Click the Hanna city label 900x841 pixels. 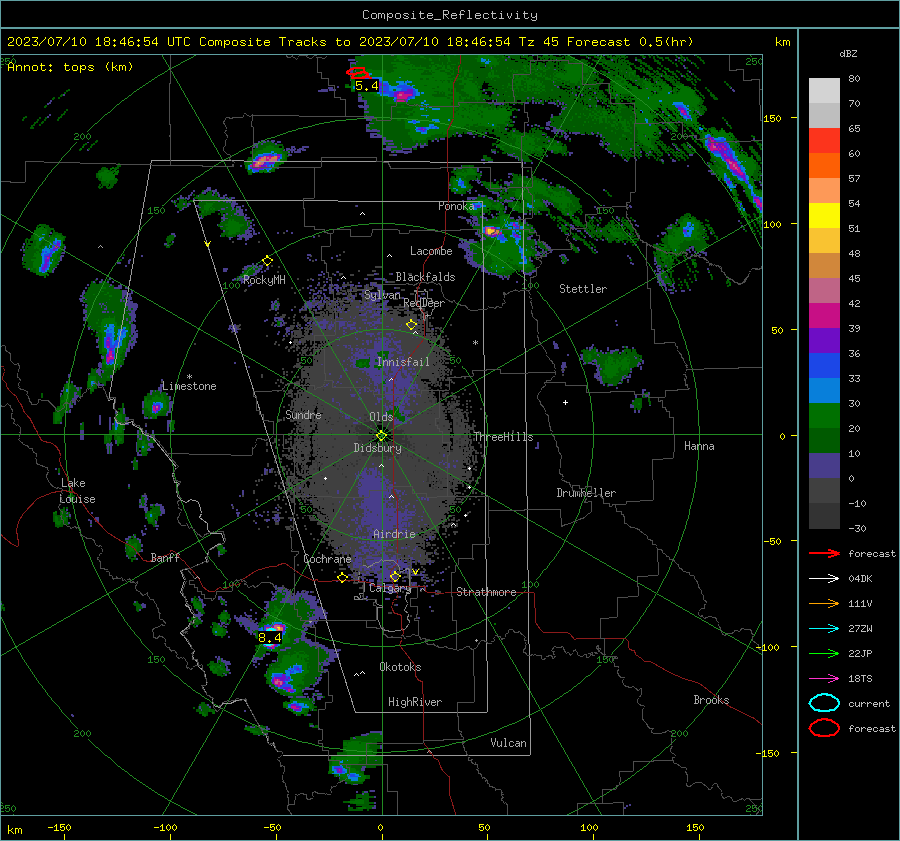pyautogui.click(x=699, y=446)
